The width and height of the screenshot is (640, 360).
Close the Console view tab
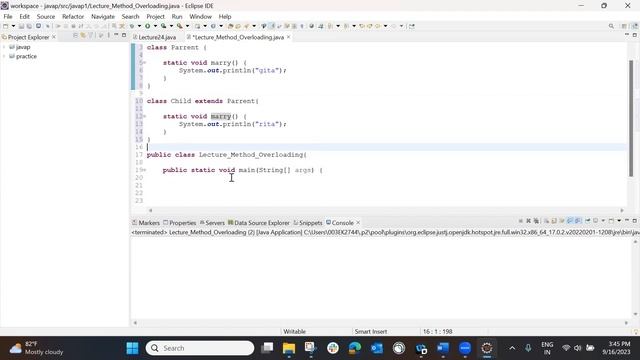coord(358,223)
